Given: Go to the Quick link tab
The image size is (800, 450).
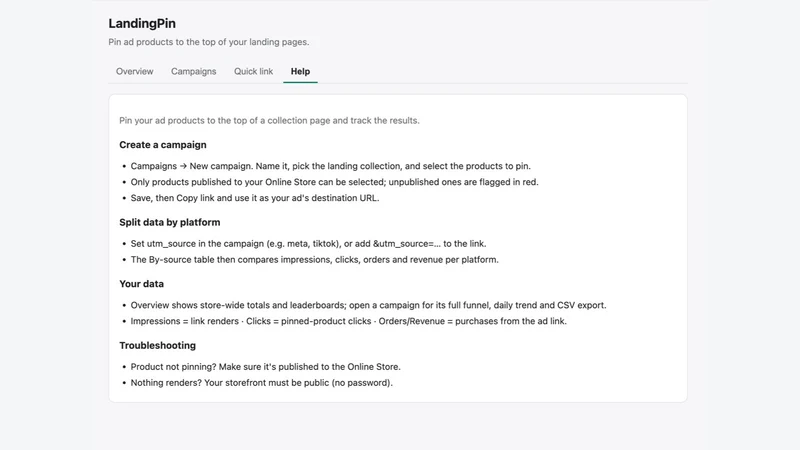Looking at the screenshot, I should pos(254,71).
